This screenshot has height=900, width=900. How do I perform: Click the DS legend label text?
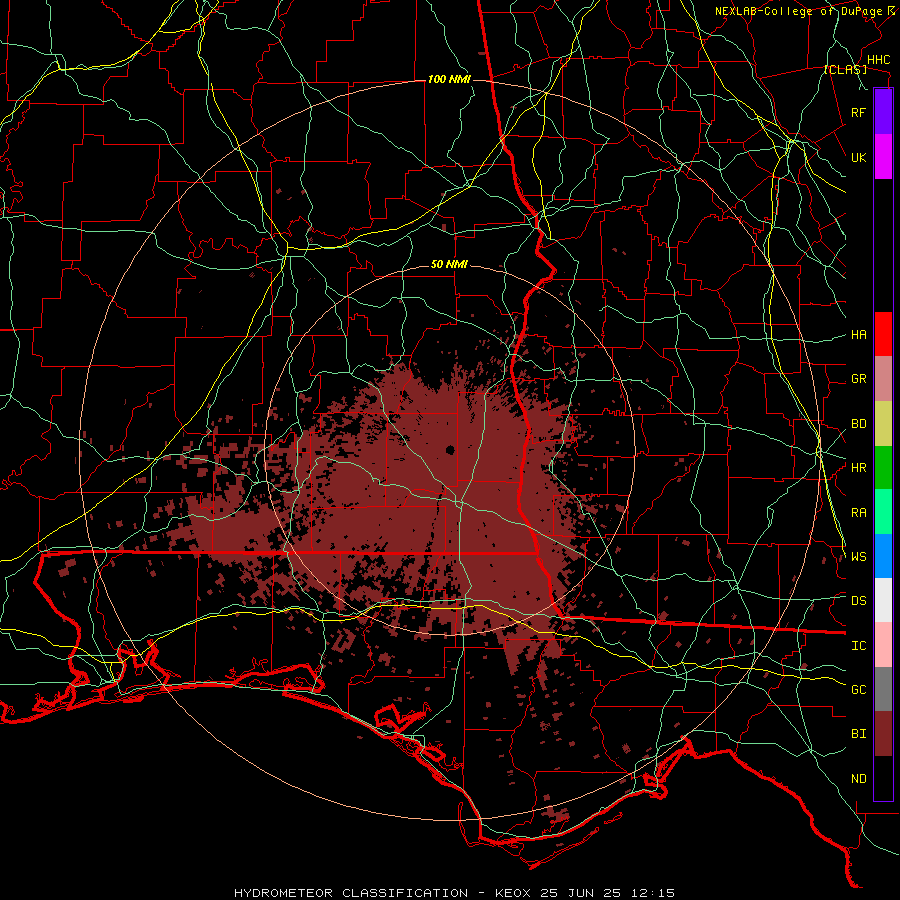[859, 601]
